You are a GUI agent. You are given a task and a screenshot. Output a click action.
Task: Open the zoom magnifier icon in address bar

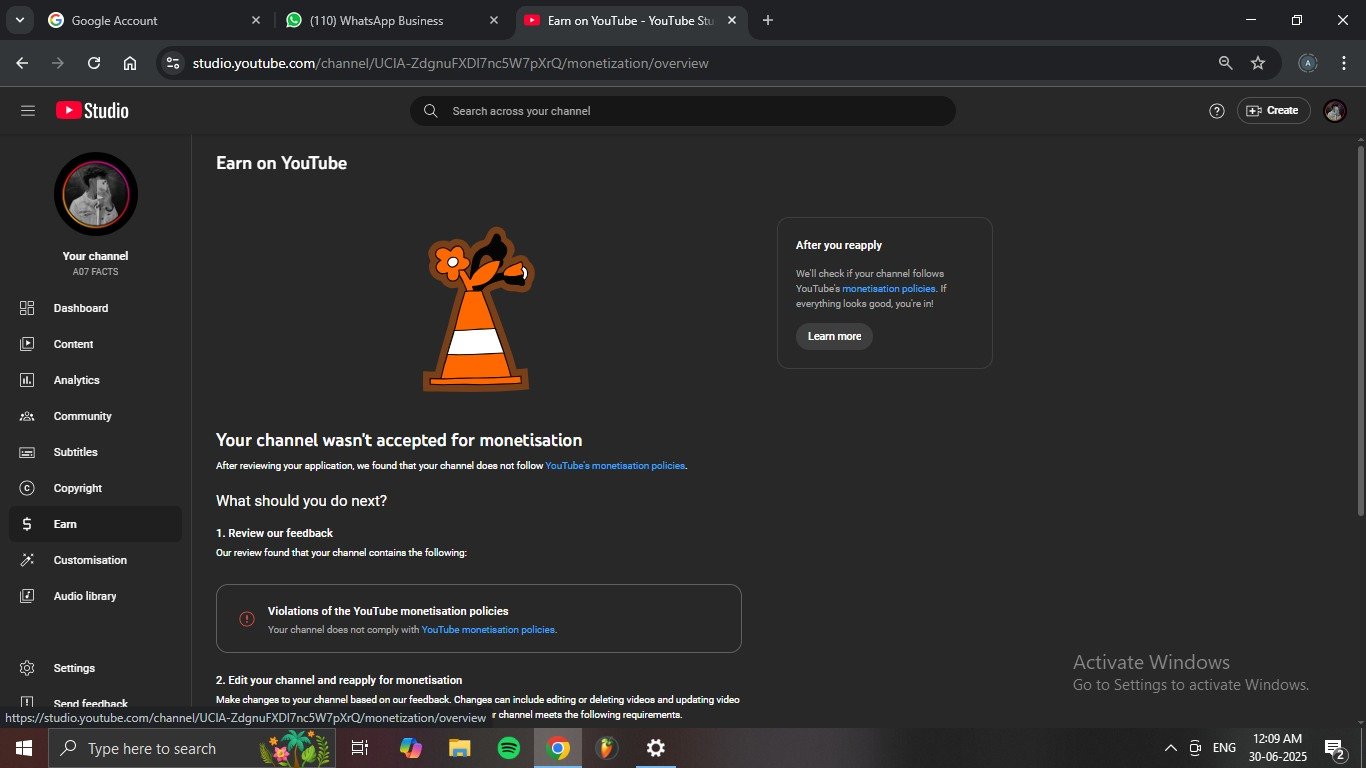point(1225,63)
